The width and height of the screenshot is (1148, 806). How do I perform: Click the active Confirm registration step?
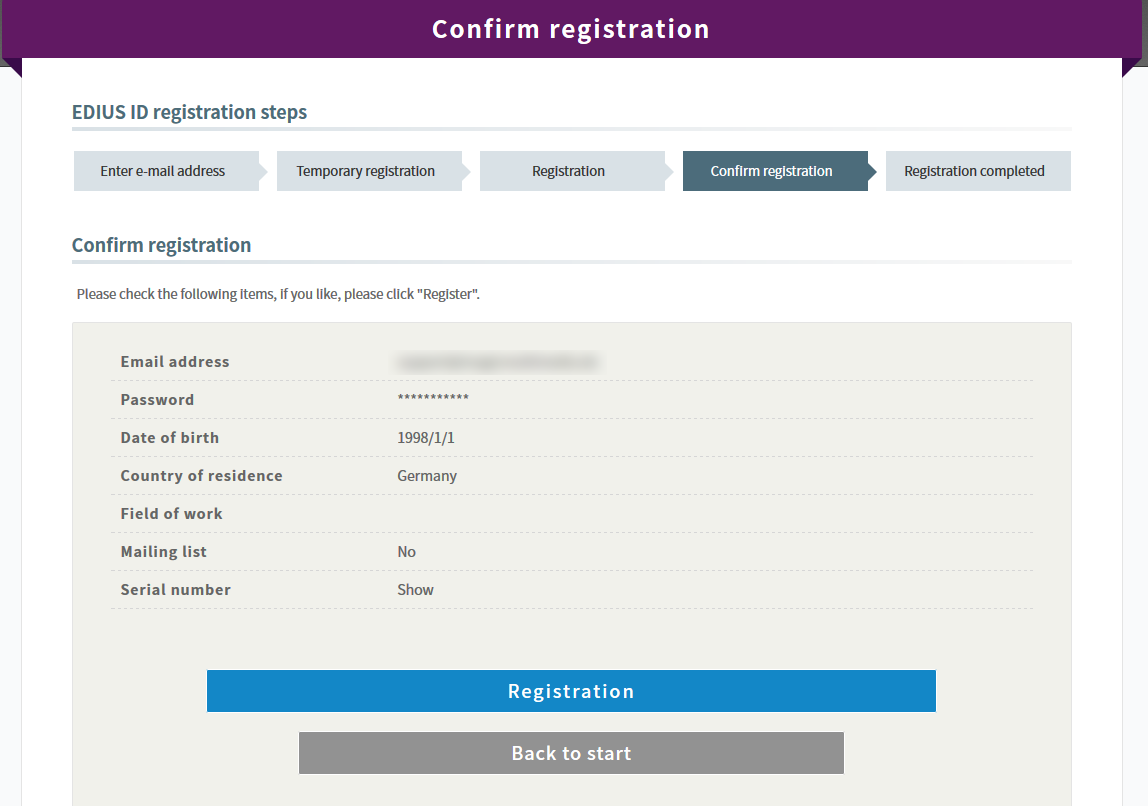pos(771,171)
